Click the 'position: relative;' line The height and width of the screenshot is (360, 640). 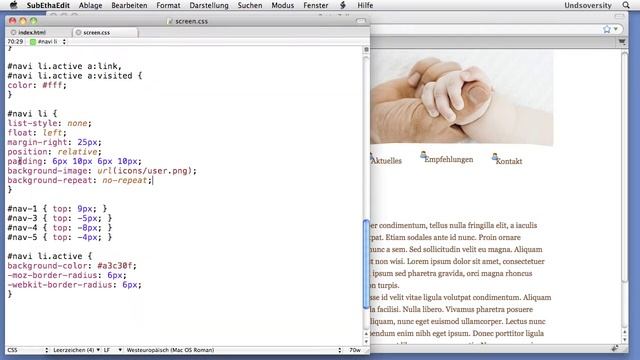[x=54, y=152]
